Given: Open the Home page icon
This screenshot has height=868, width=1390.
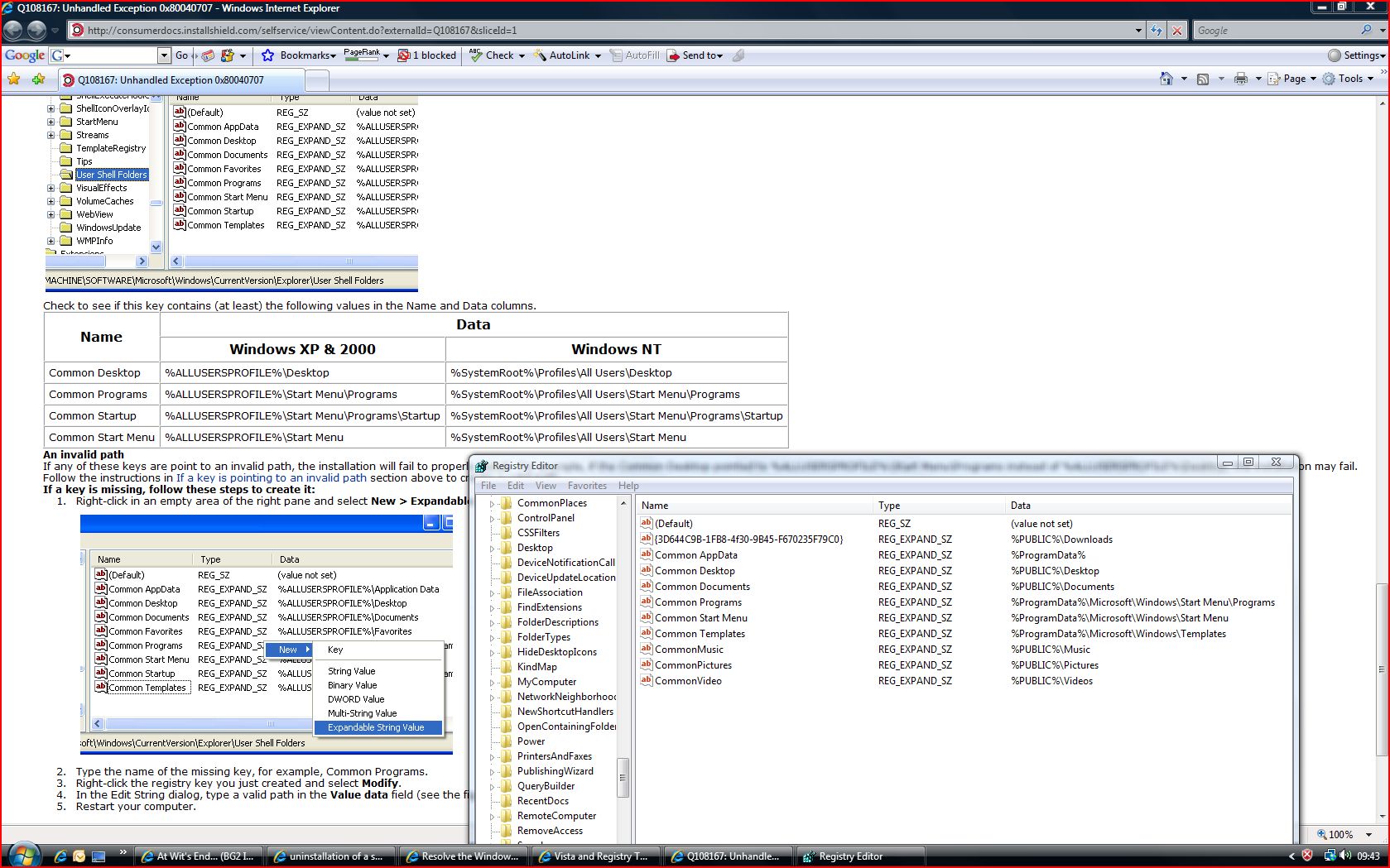Looking at the screenshot, I should (x=1166, y=79).
